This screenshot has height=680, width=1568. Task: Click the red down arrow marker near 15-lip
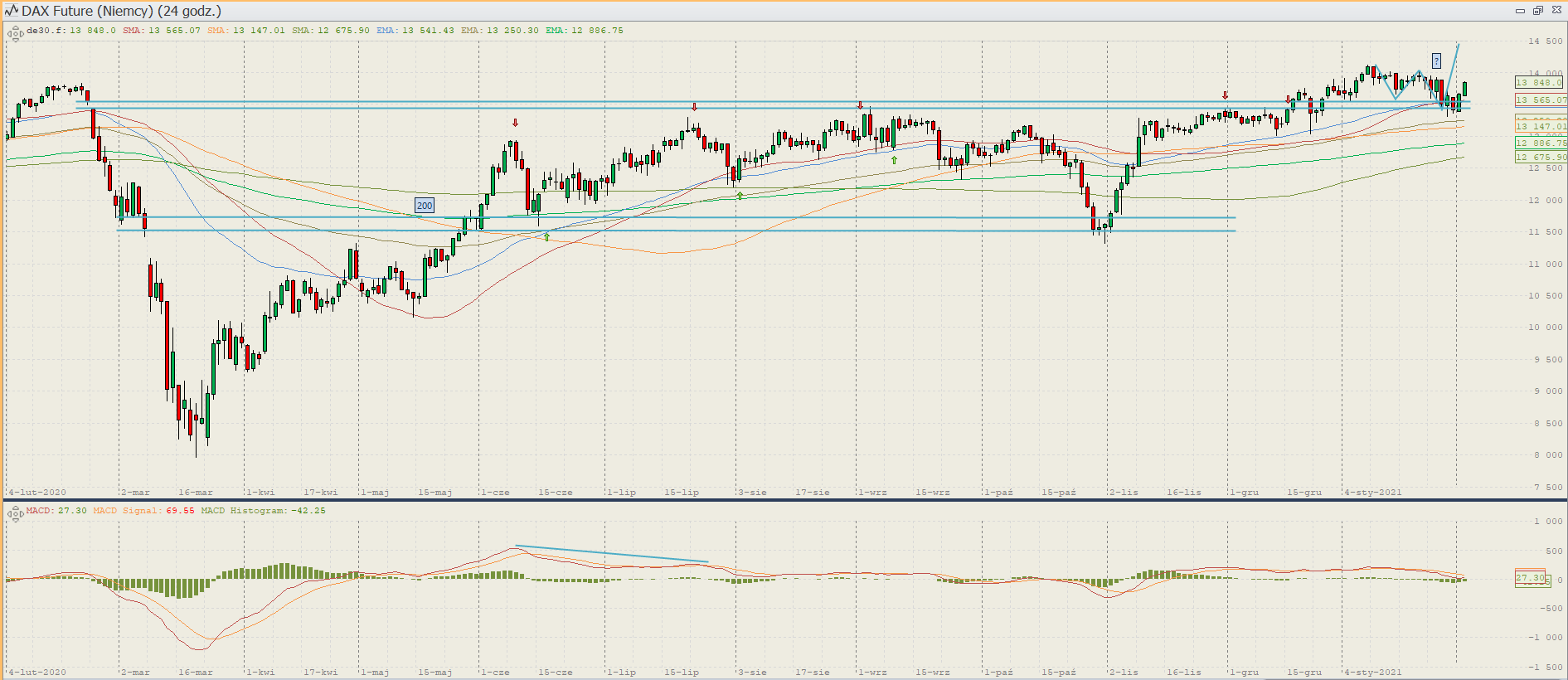(x=694, y=107)
